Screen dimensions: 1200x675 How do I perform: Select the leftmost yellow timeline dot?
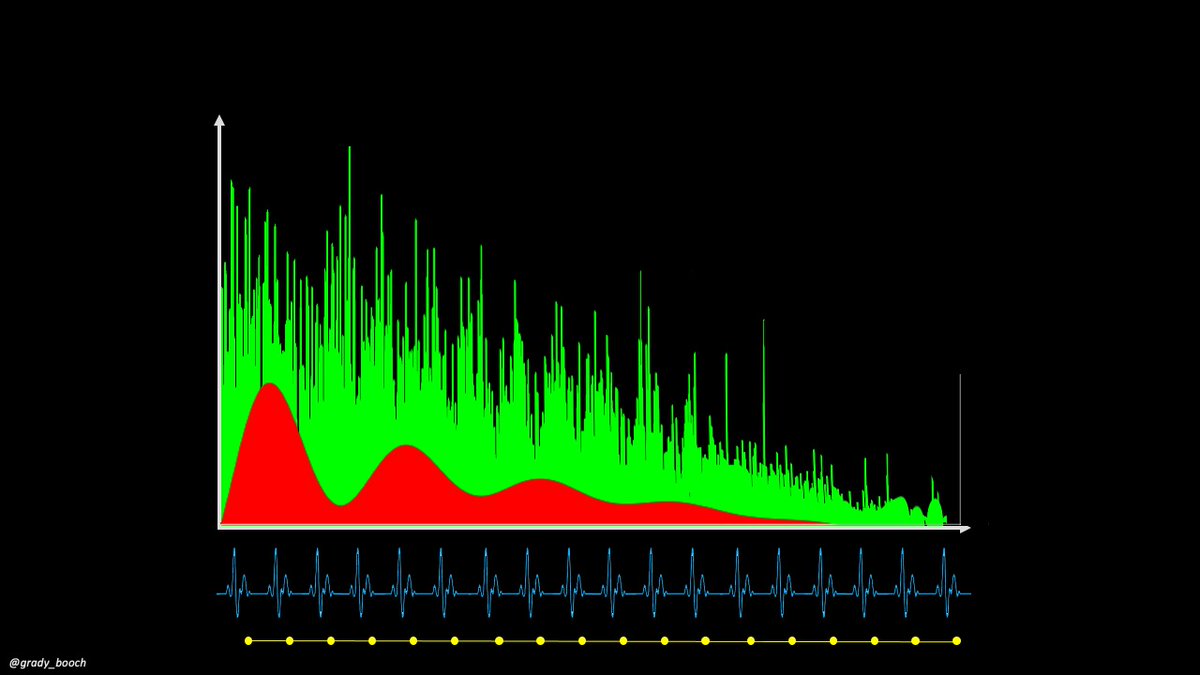click(248, 640)
